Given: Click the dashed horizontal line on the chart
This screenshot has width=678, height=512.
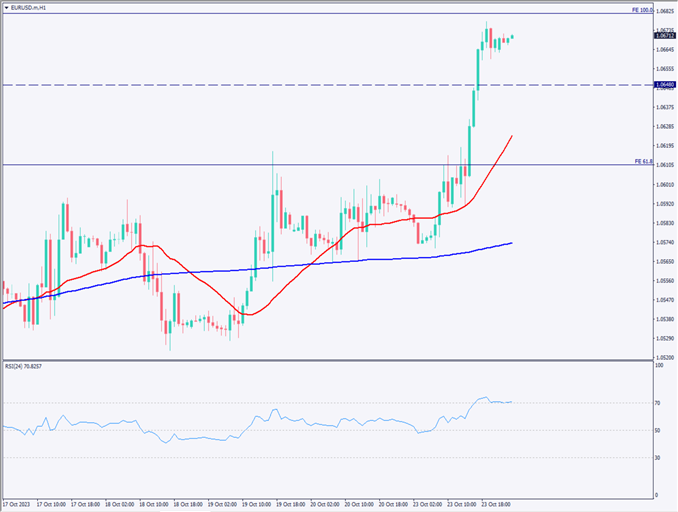Looking at the screenshot, I should (300, 85).
